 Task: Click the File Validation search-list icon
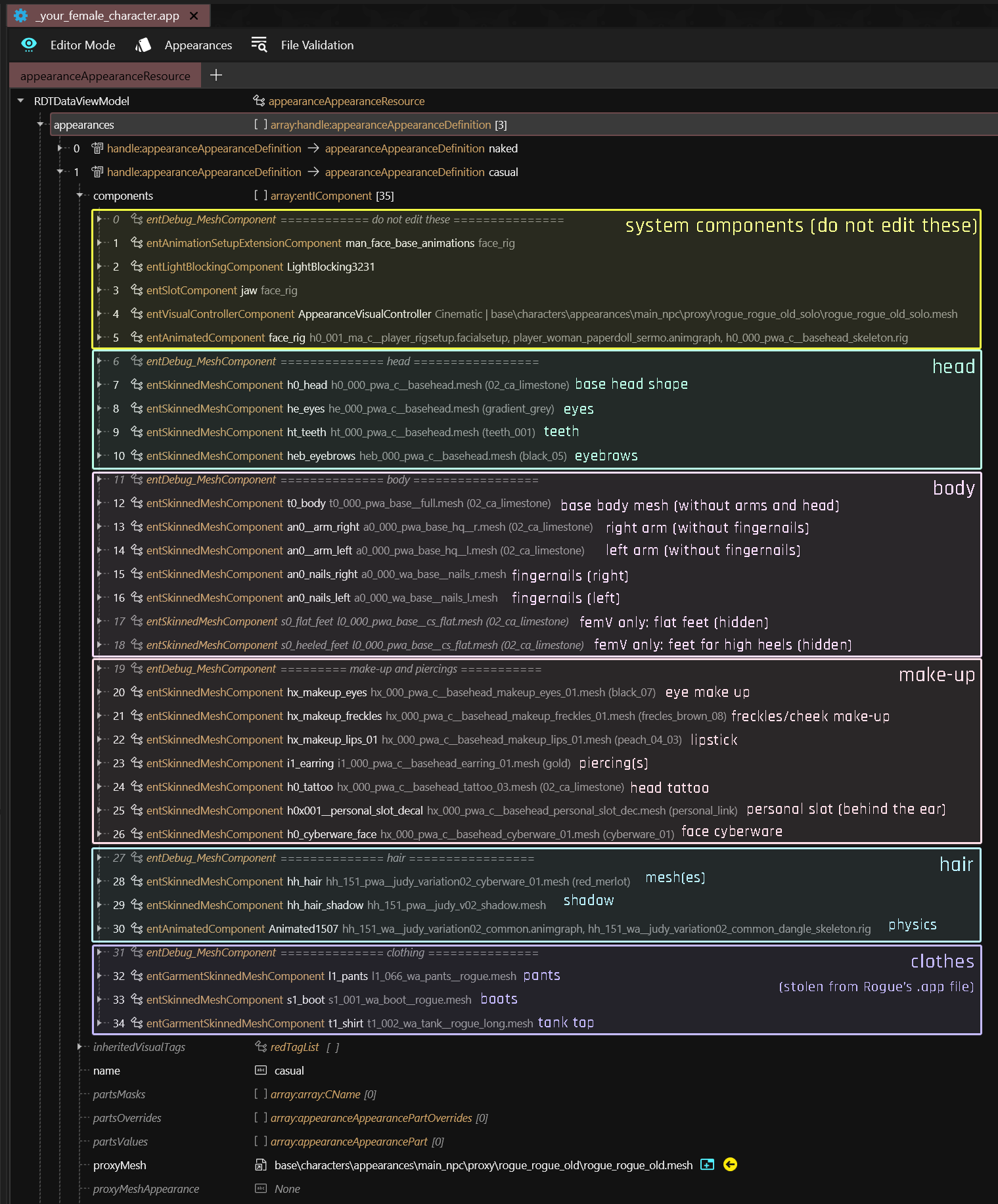[259, 45]
